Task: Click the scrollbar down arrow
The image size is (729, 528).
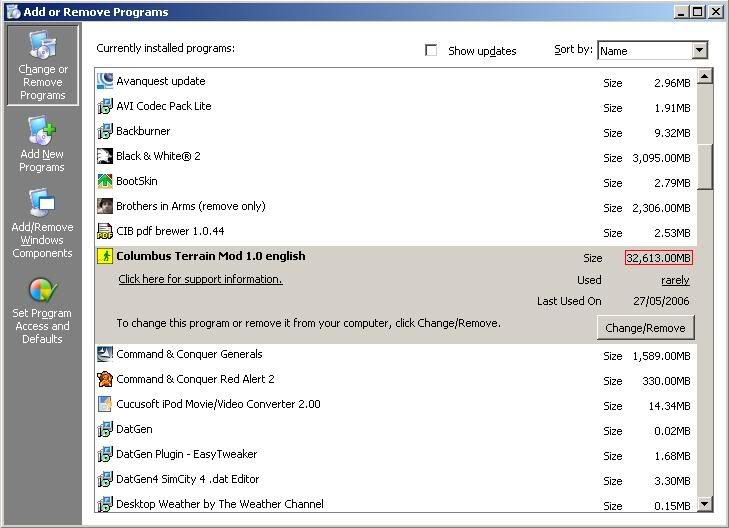Action: tap(705, 504)
